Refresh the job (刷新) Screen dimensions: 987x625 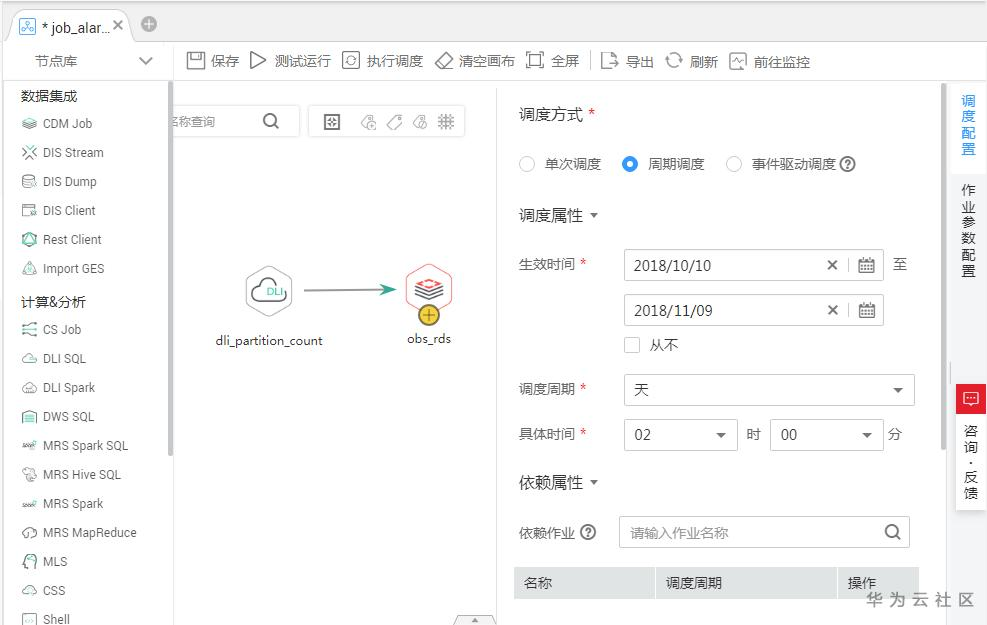point(691,61)
